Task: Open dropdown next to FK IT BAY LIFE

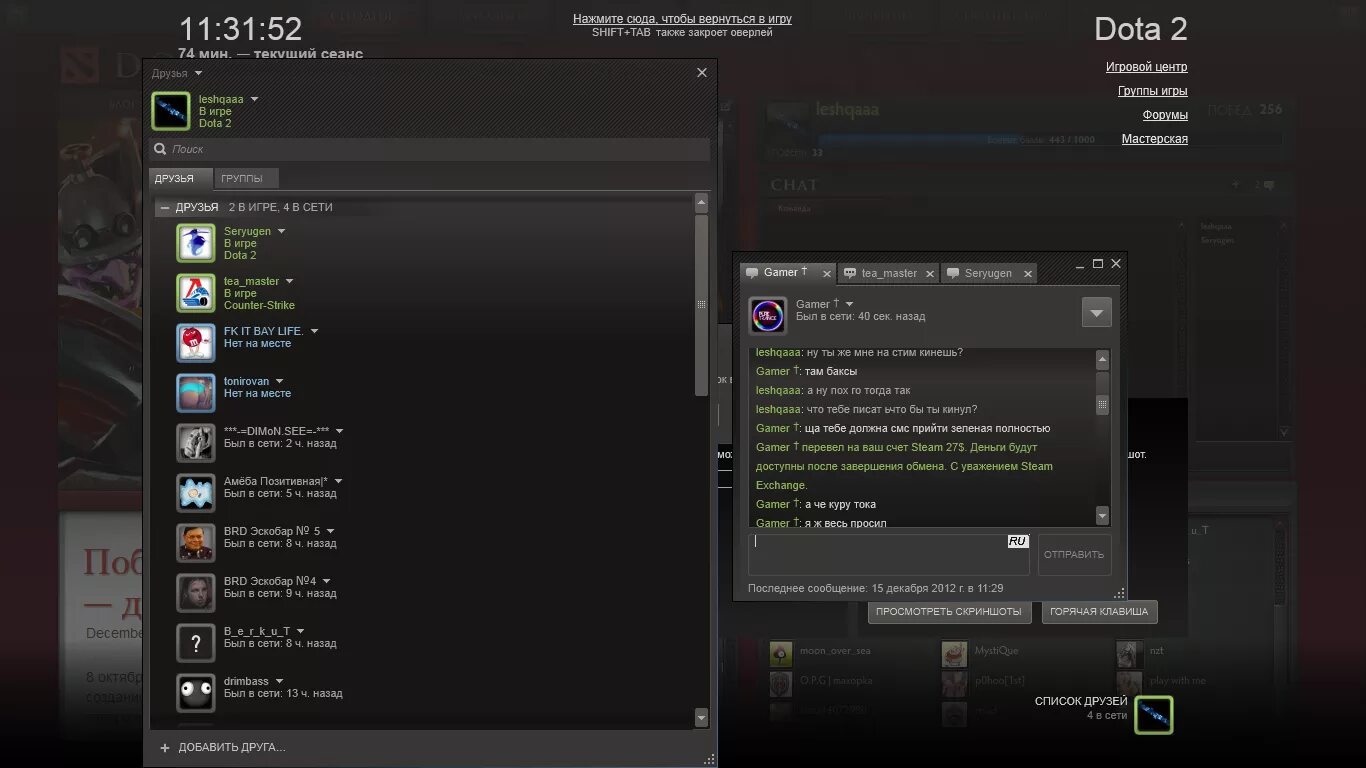Action: pyautogui.click(x=314, y=331)
